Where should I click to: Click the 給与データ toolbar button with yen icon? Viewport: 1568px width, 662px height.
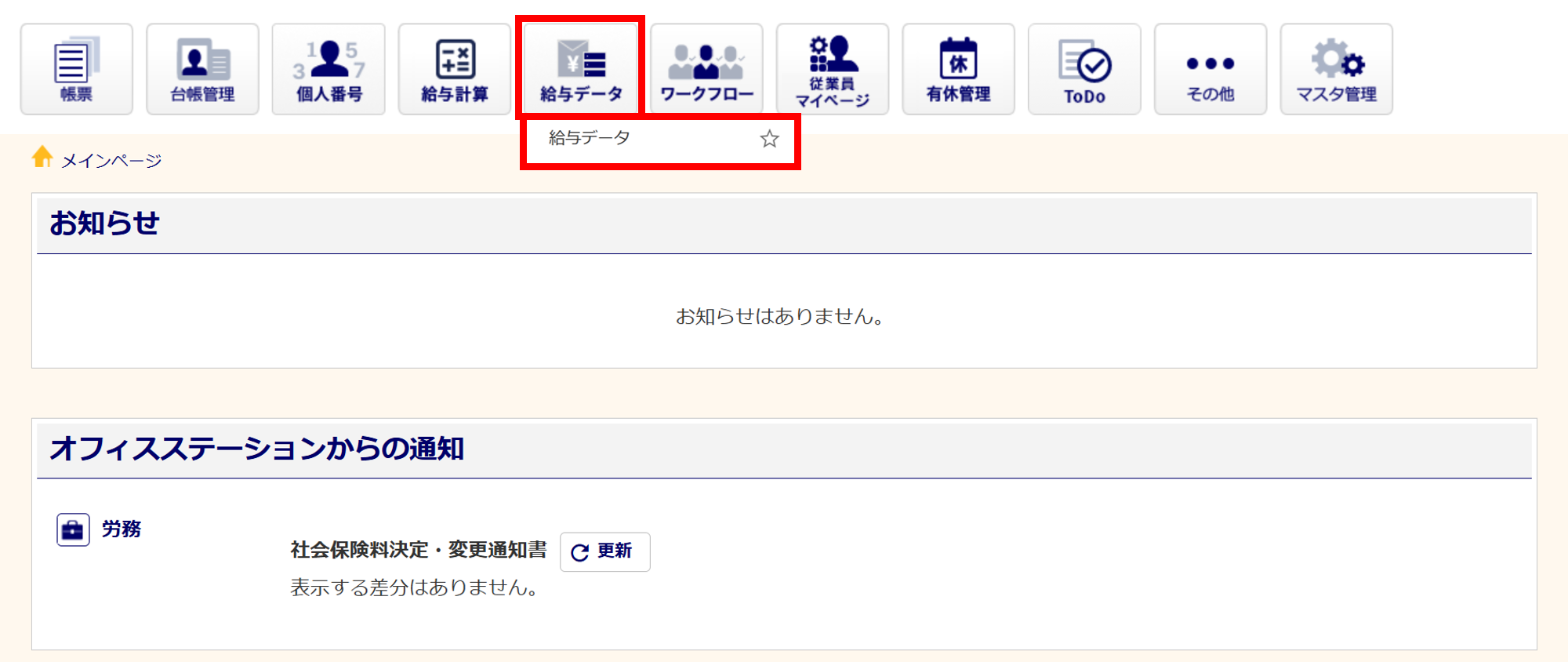click(x=581, y=69)
